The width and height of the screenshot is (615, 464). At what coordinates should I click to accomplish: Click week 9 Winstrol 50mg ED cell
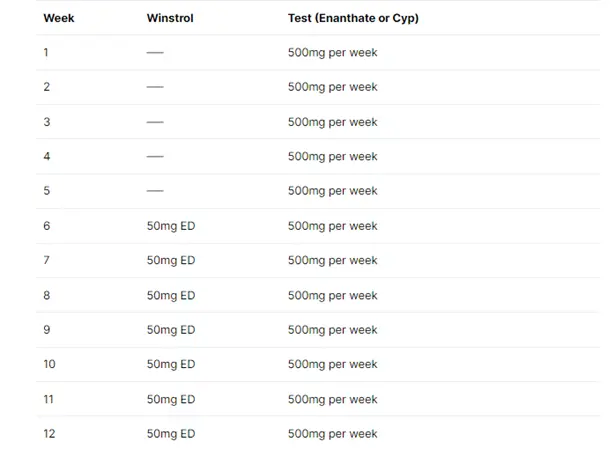[170, 330]
